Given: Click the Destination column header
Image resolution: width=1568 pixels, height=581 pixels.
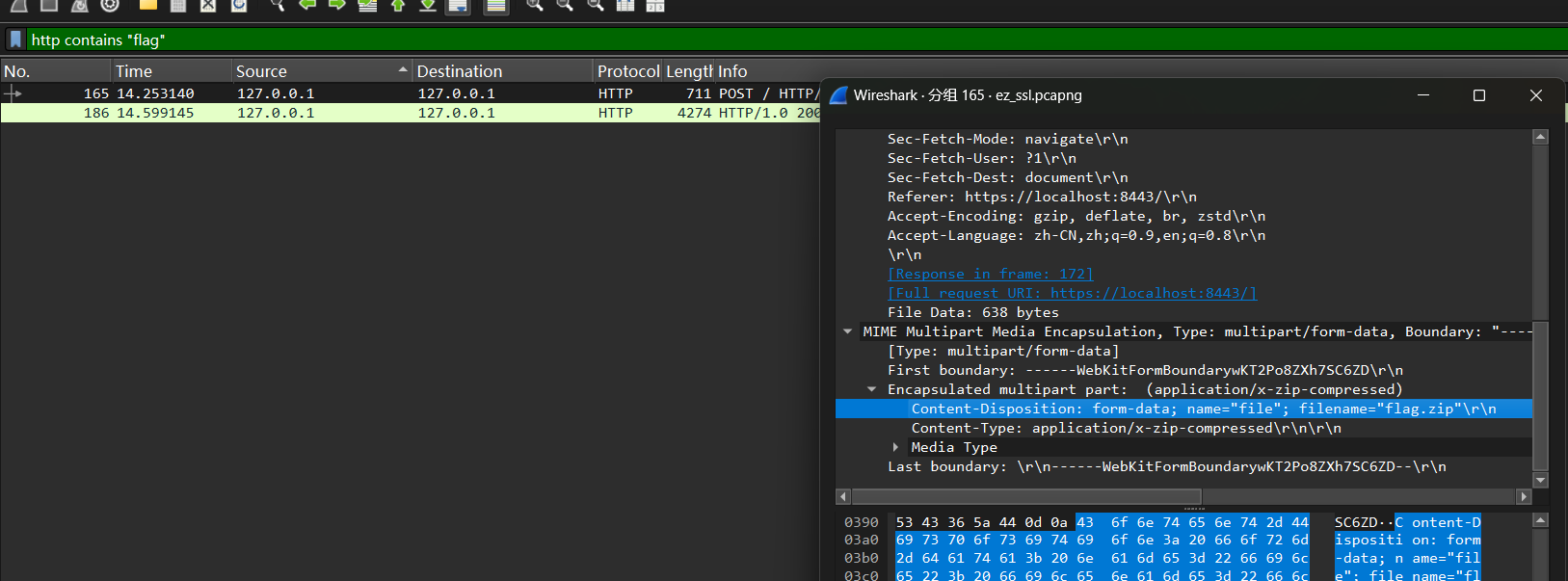Looking at the screenshot, I should (459, 71).
